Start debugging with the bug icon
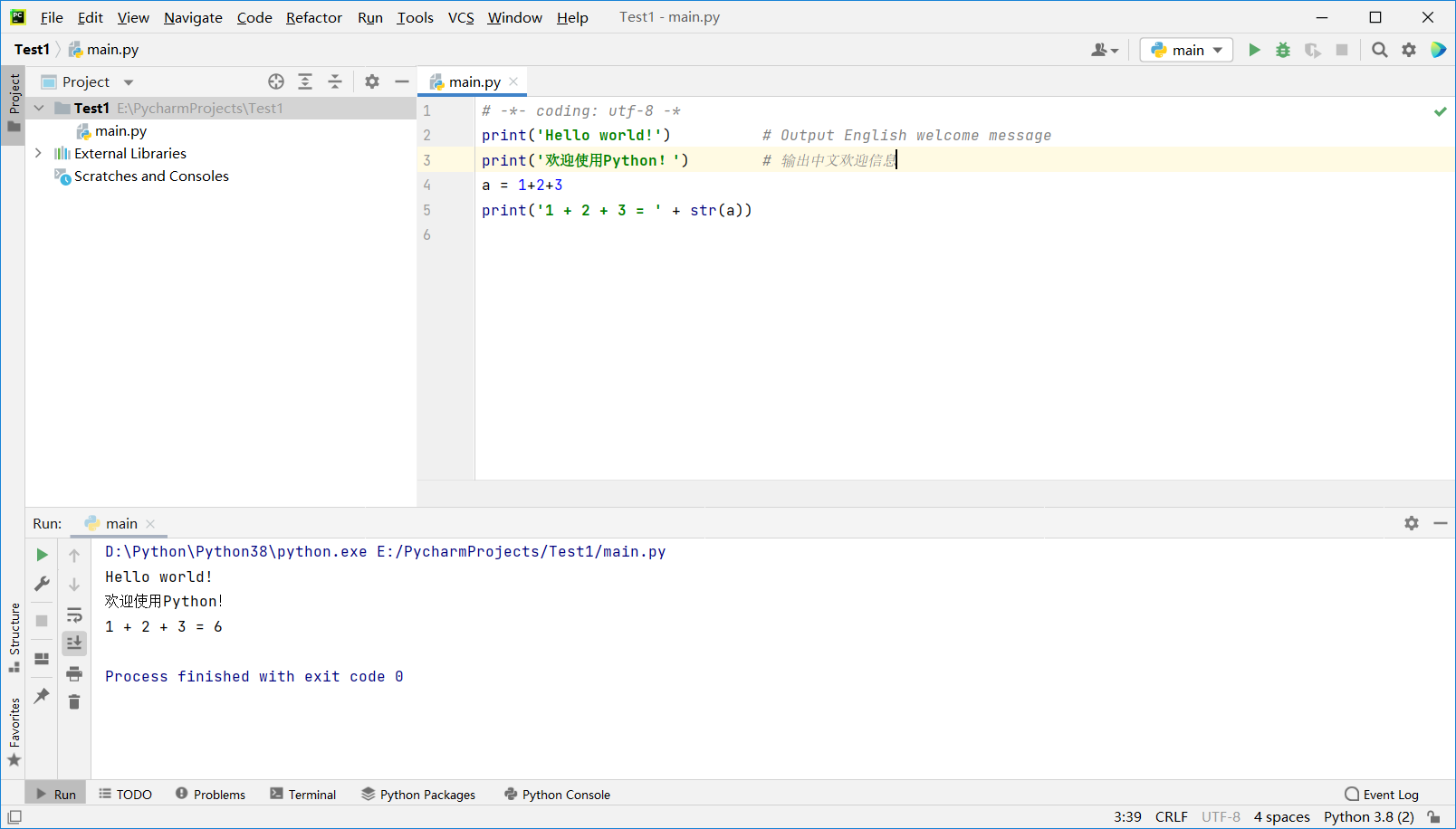This screenshot has width=1456, height=829. [x=1283, y=50]
